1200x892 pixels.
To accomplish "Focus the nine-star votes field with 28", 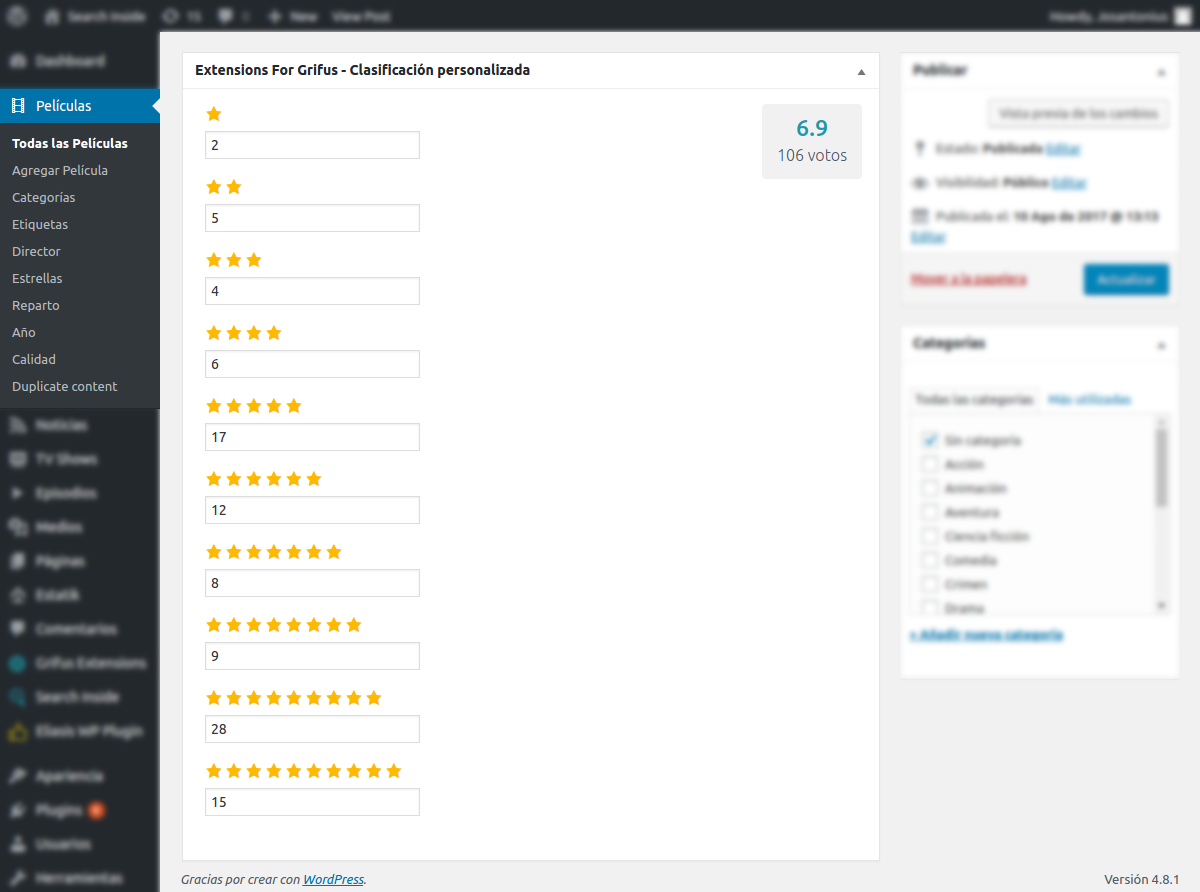I will (312, 729).
